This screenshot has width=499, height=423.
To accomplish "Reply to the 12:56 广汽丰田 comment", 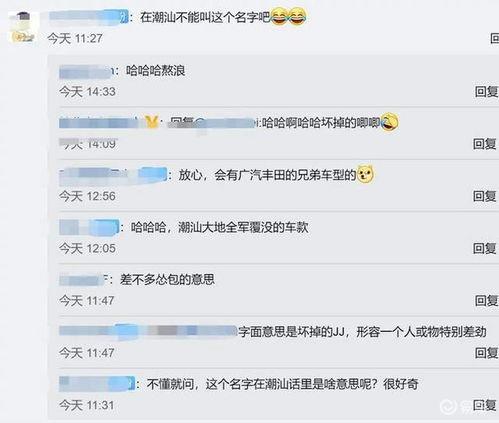I will click(x=485, y=196).
